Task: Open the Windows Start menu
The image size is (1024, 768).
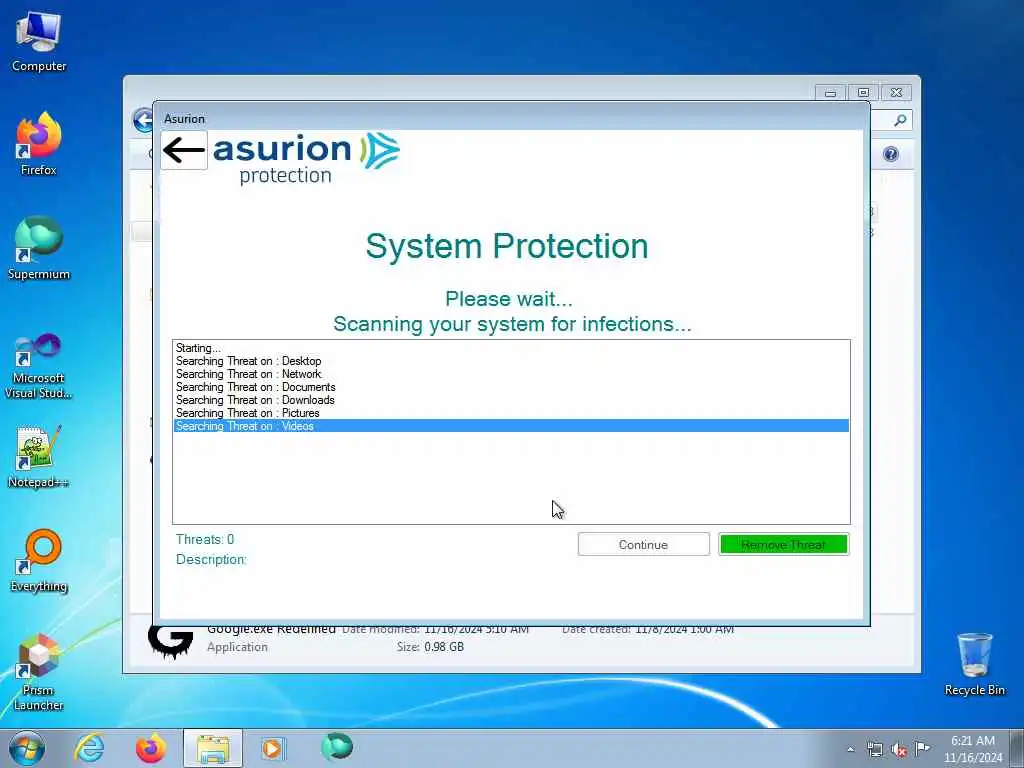Action: coord(27,748)
